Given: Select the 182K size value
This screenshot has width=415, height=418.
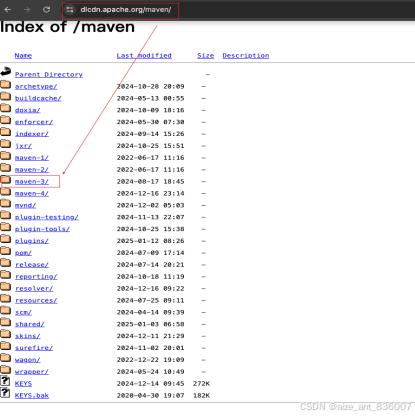Looking at the screenshot, I should pos(201,396).
